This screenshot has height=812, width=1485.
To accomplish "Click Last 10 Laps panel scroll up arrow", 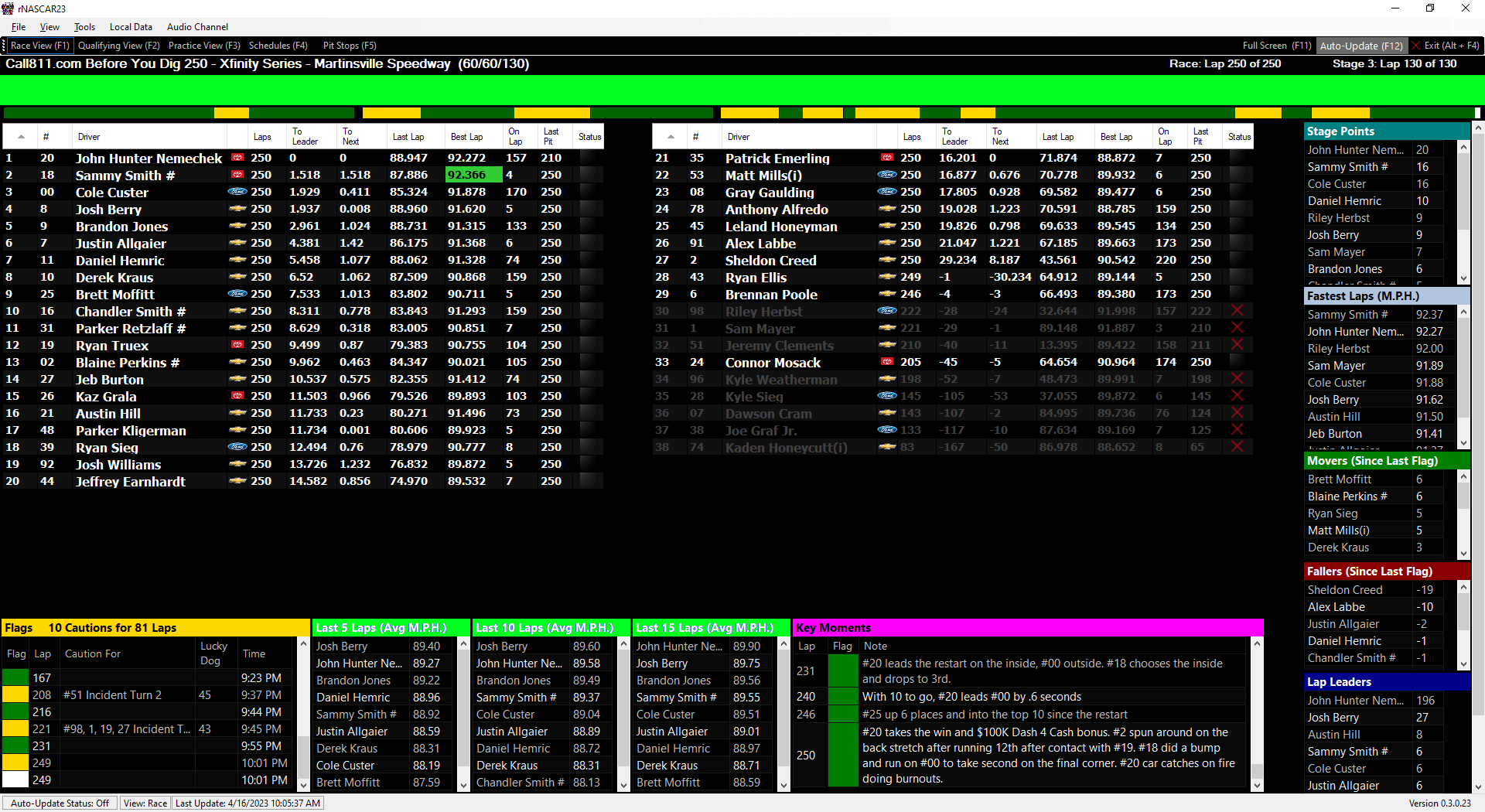I will 623,644.
